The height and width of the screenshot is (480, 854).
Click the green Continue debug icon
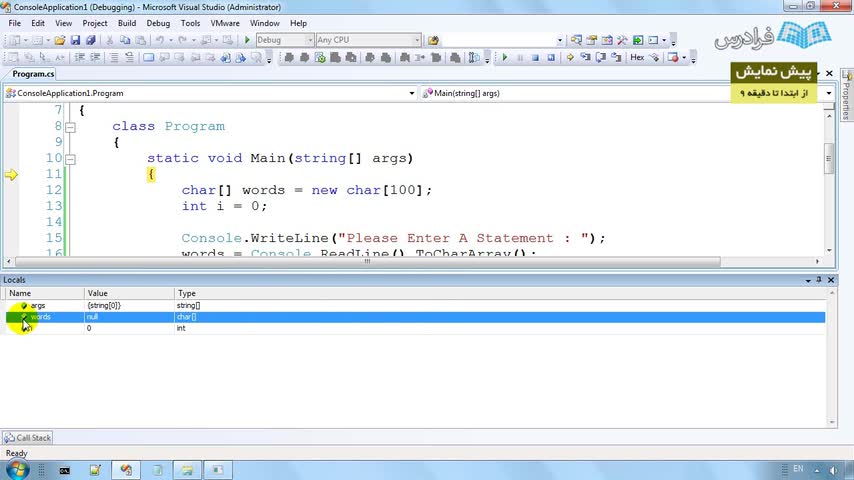coord(504,57)
